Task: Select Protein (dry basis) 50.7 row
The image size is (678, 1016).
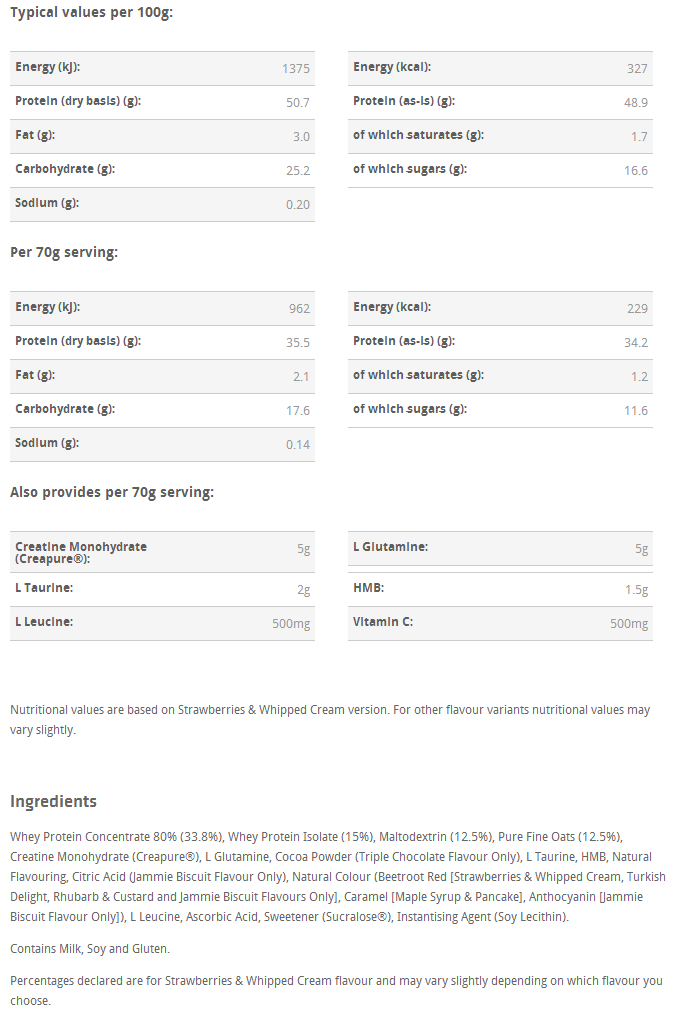Action: (162, 102)
